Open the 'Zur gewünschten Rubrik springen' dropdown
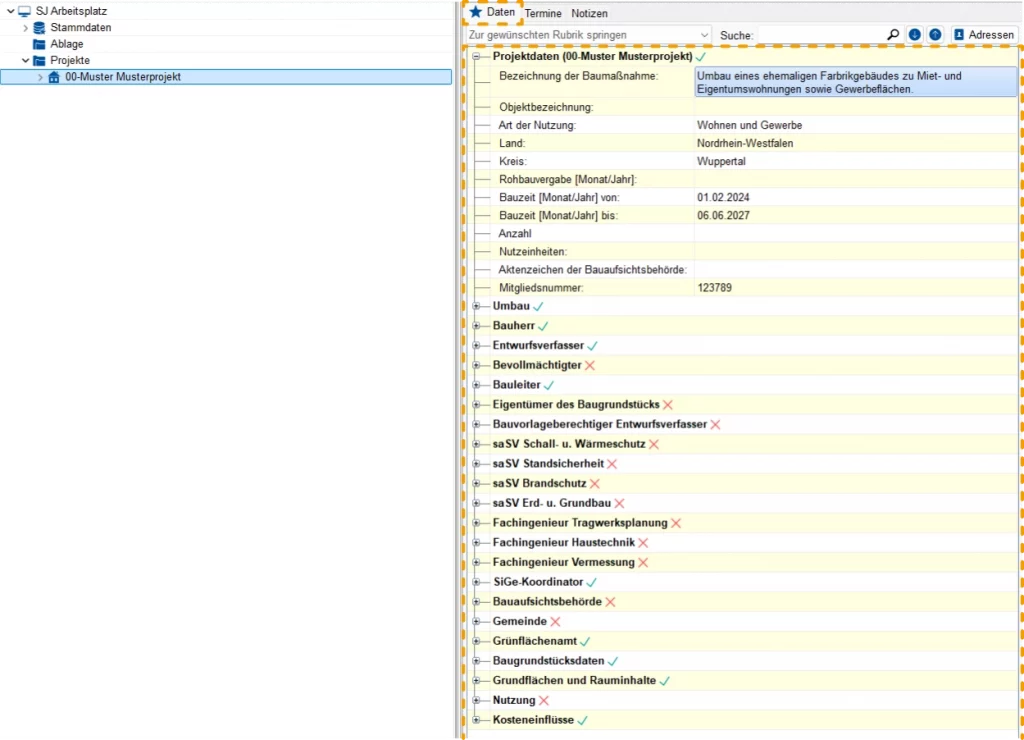This screenshot has height=740, width=1024. [589, 35]
